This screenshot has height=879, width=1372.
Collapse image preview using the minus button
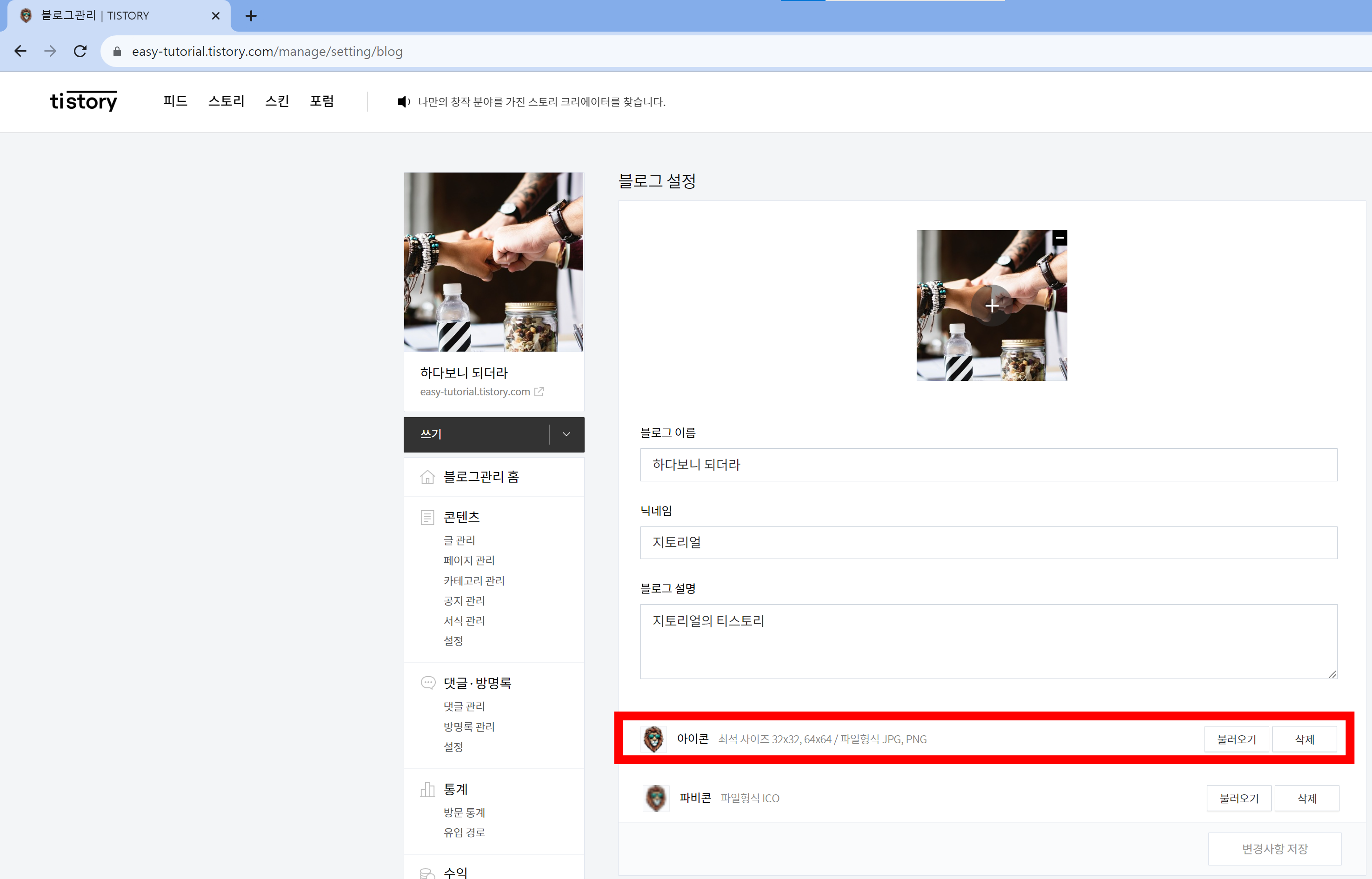[1060, 238]
